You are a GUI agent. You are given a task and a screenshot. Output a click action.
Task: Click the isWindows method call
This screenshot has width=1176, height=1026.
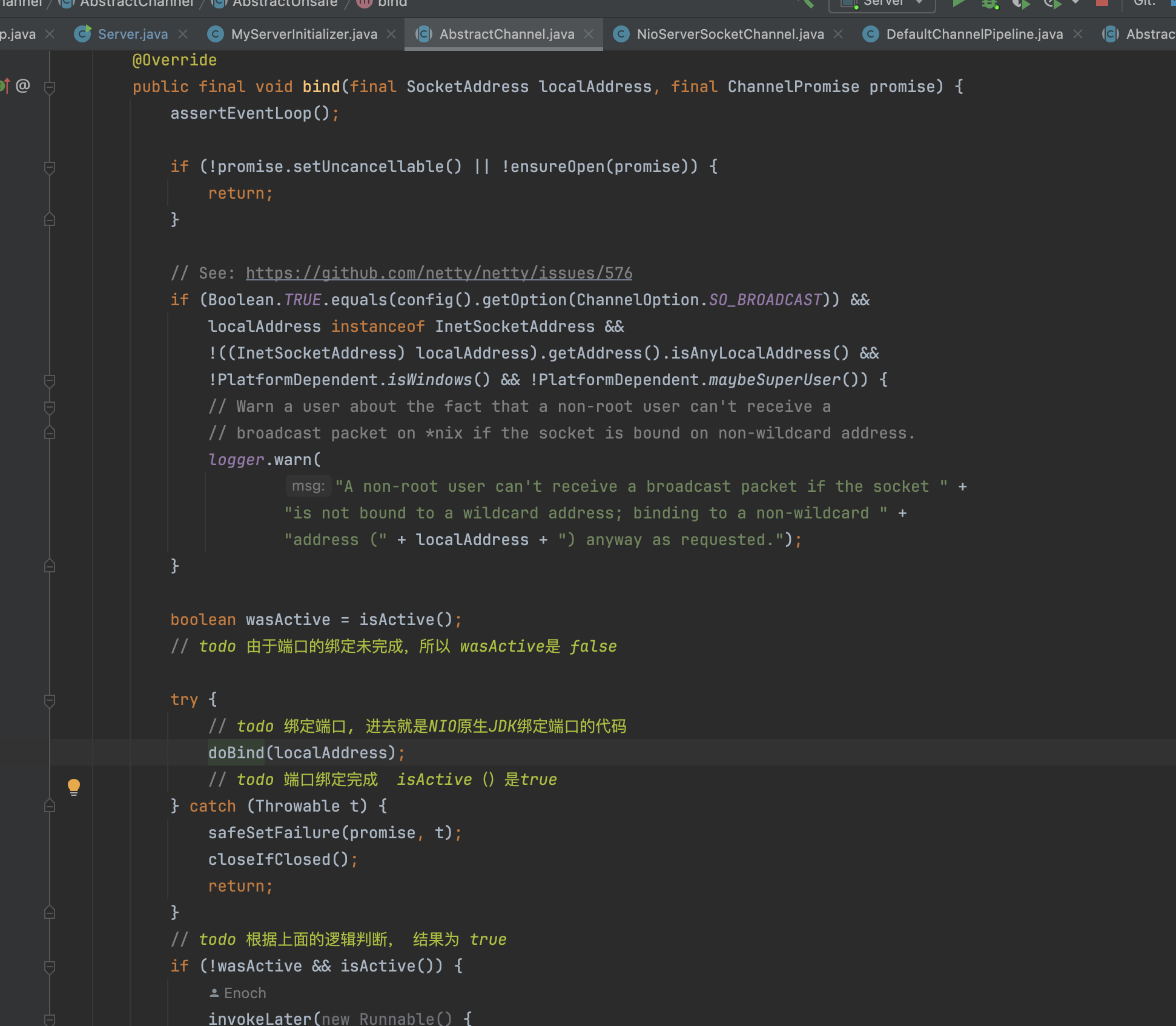pos(429,380)
